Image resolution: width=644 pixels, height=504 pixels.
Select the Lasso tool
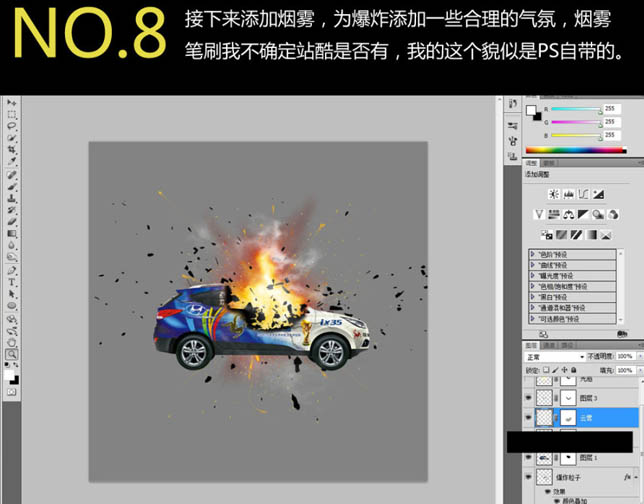[x=12, y=126]
